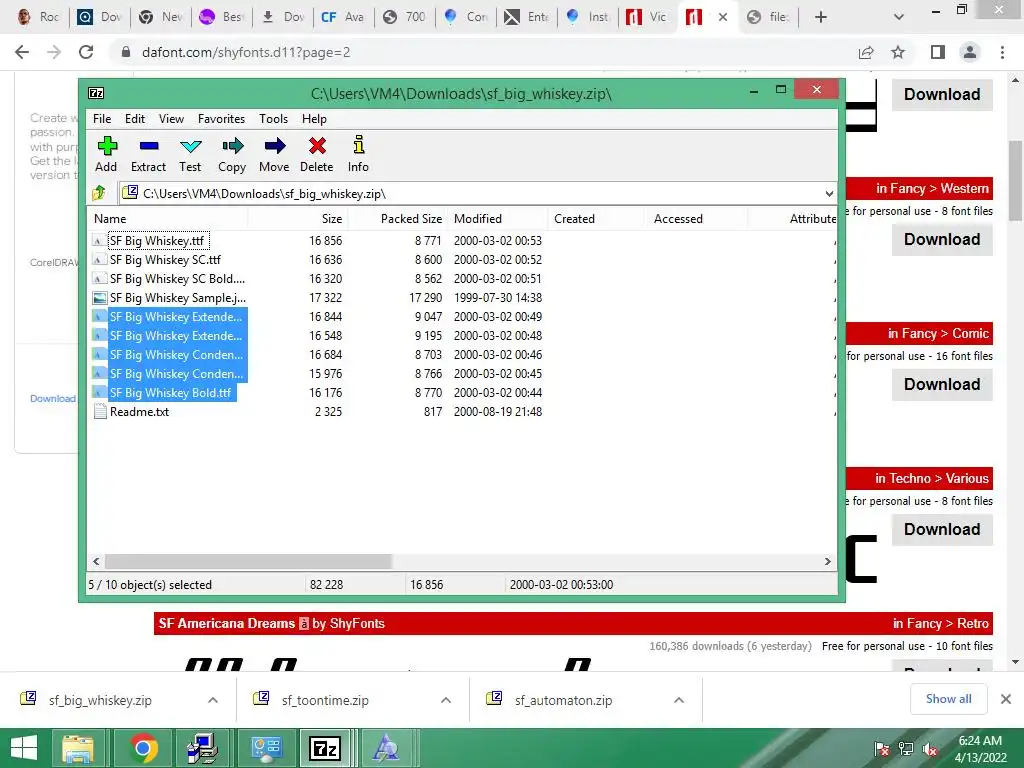Click the file list left scroll arrow
The width and height of the screenshot is (1024, 768).
click(x=97, y=562)
